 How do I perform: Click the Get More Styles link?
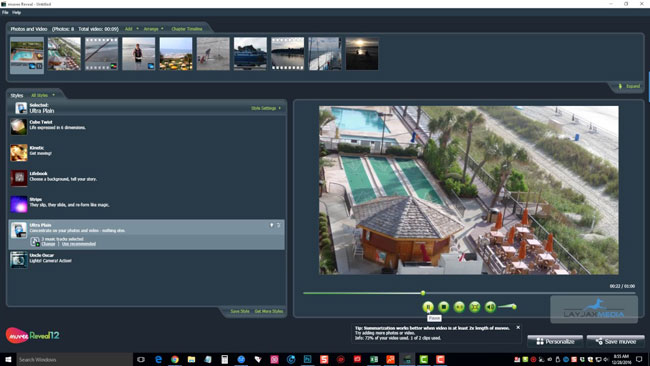click(269, 311)
